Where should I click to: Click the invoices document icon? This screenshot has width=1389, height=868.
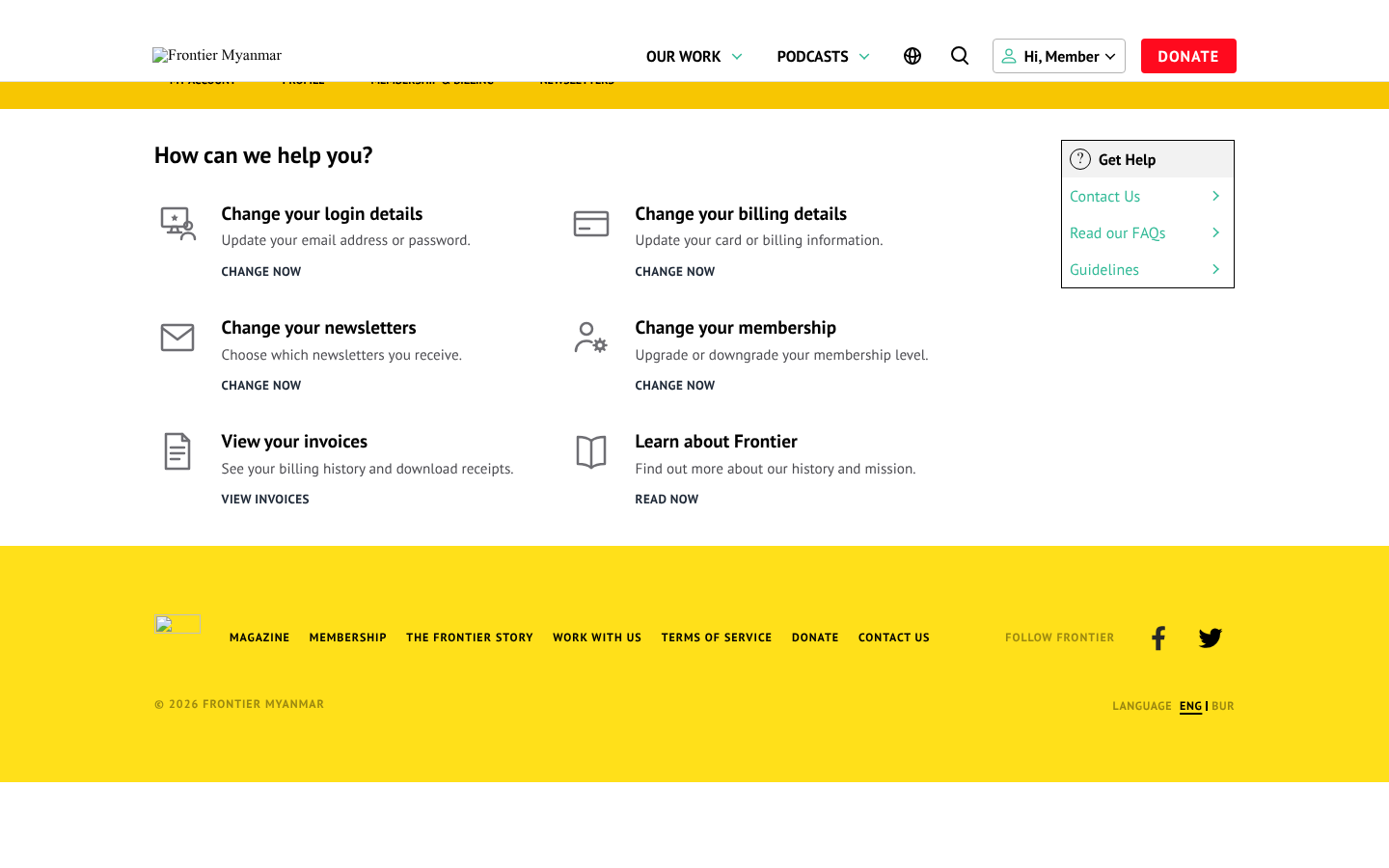[177, 451]
